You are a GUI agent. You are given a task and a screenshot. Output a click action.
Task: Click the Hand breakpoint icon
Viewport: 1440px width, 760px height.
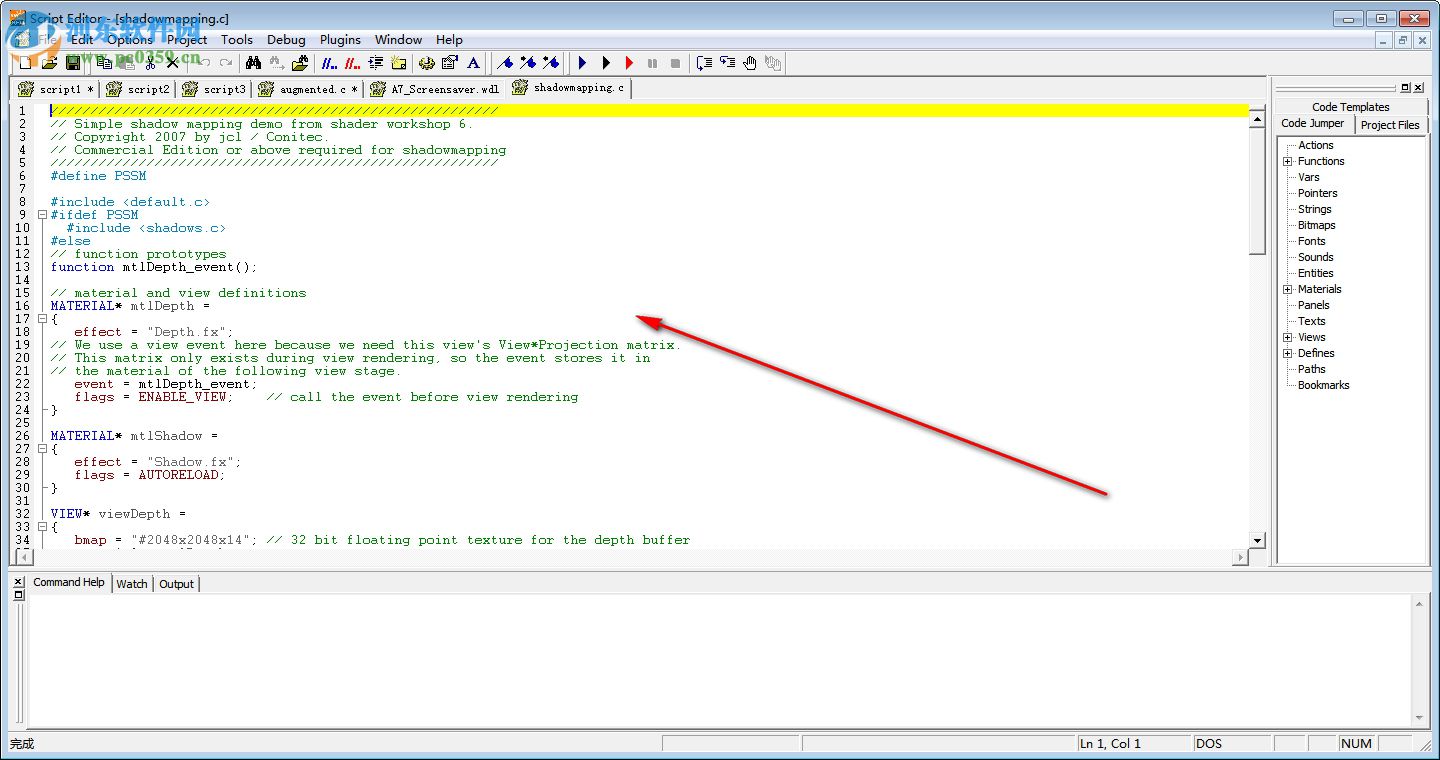click(x=750, y=63)
